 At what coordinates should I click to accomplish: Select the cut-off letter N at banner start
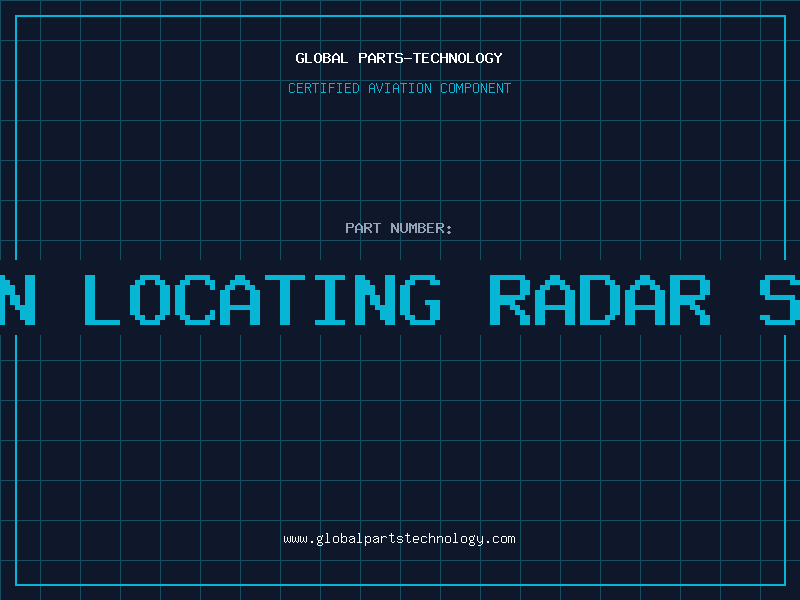click(18, 299)
